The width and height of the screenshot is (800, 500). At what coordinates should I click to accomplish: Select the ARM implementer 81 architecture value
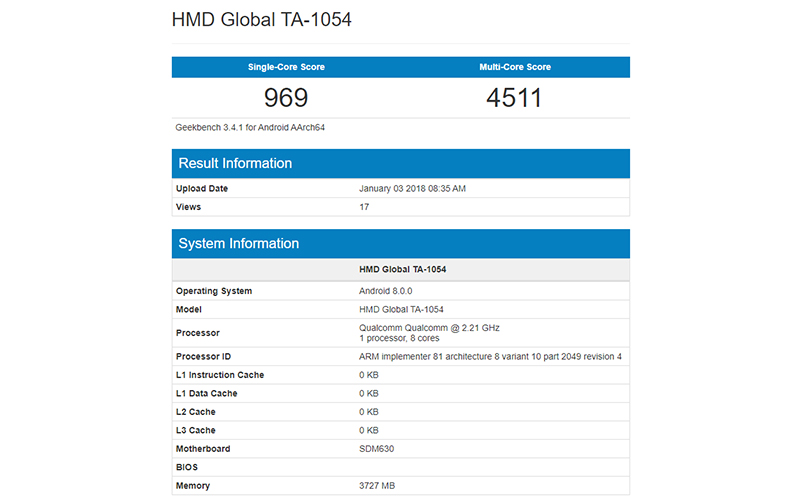pos(490,356)
